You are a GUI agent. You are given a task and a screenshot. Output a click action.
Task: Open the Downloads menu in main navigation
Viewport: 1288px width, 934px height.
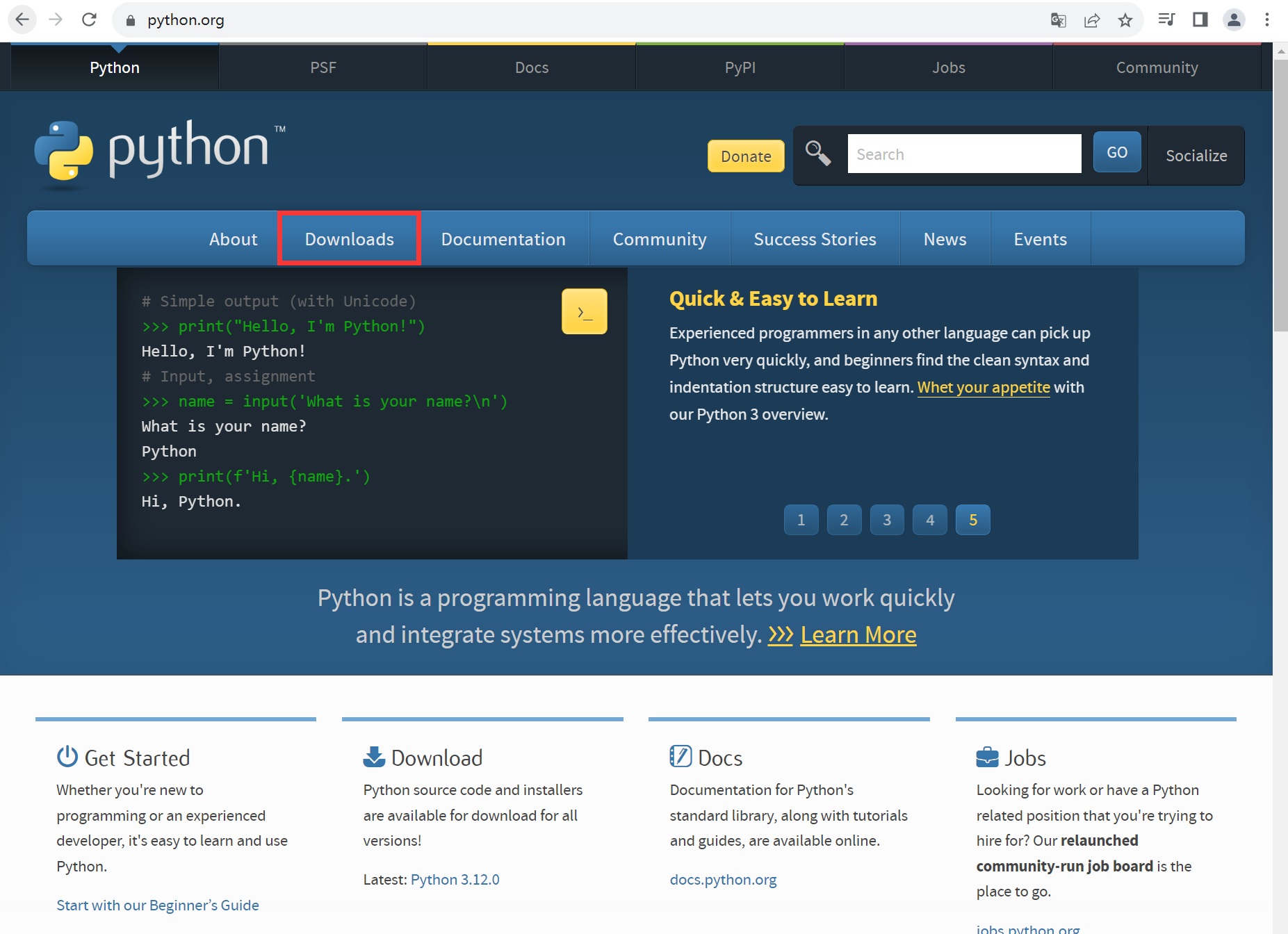350,239
